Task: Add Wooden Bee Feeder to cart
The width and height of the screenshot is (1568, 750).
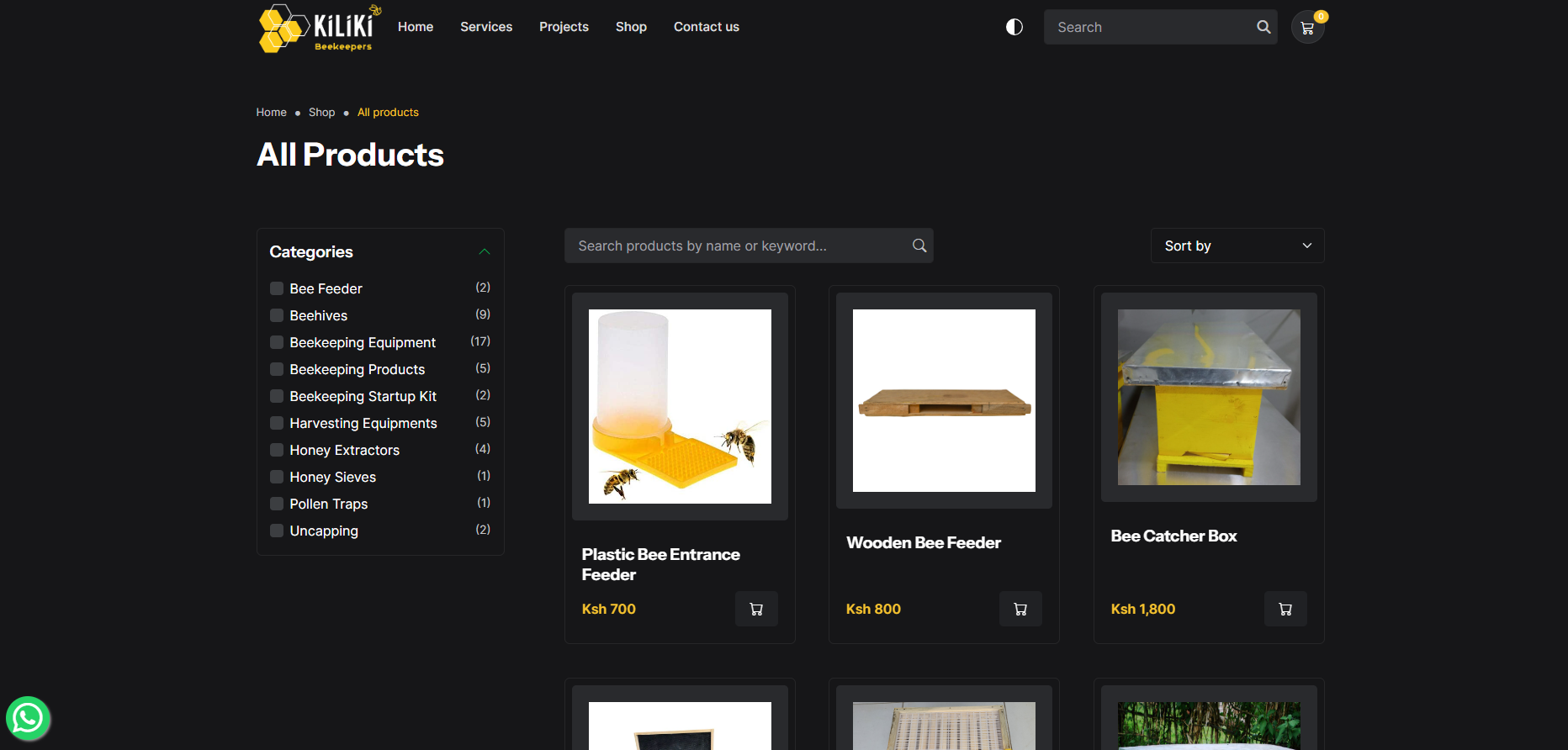Action: coord(1020,609)
